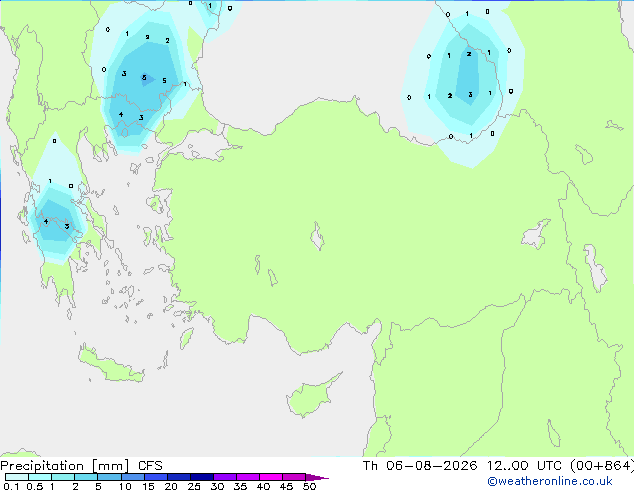The image size is (634, 490).
Task: Click the 30–35 mm purple swatch
Action: (x=224, y=477)
